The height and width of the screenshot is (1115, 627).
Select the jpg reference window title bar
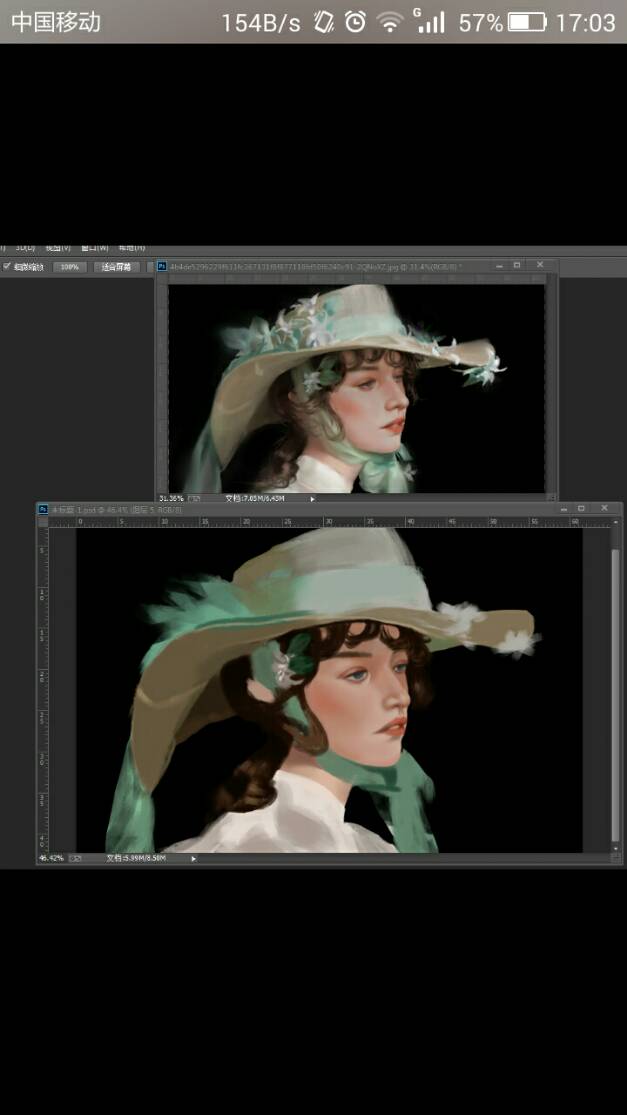357,265
